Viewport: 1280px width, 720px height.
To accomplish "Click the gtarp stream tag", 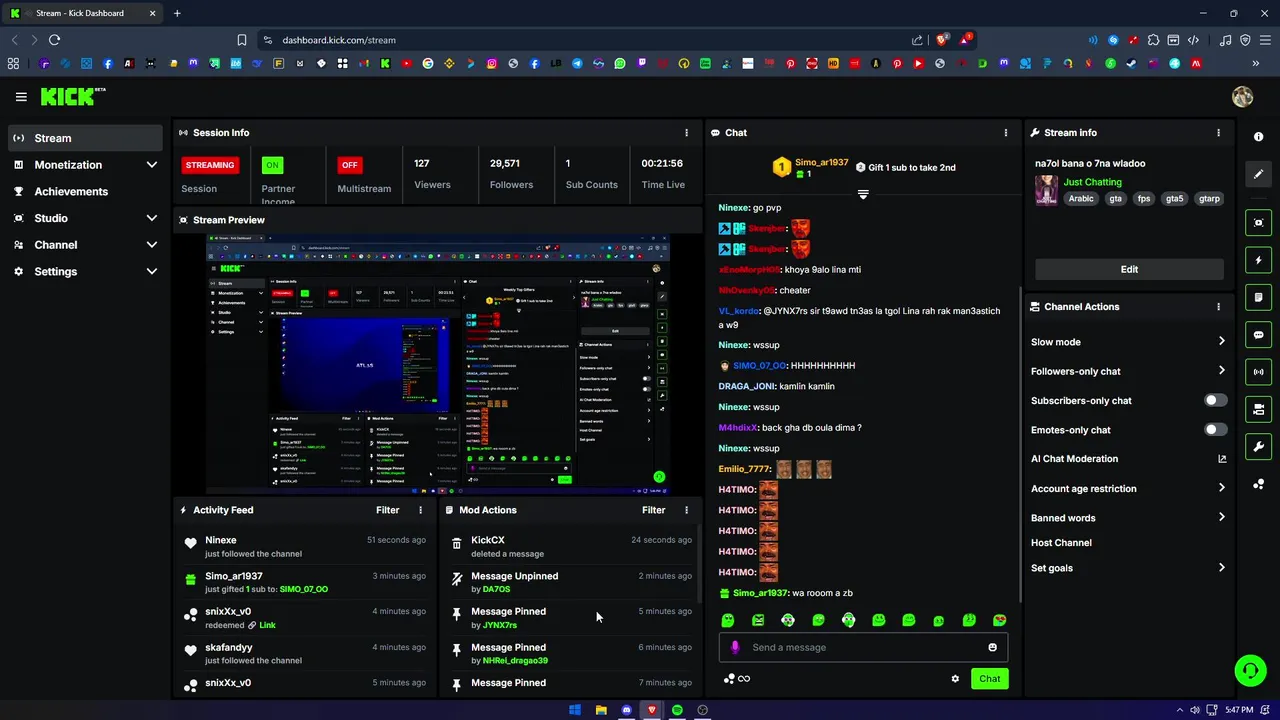I will (1209, 199).
